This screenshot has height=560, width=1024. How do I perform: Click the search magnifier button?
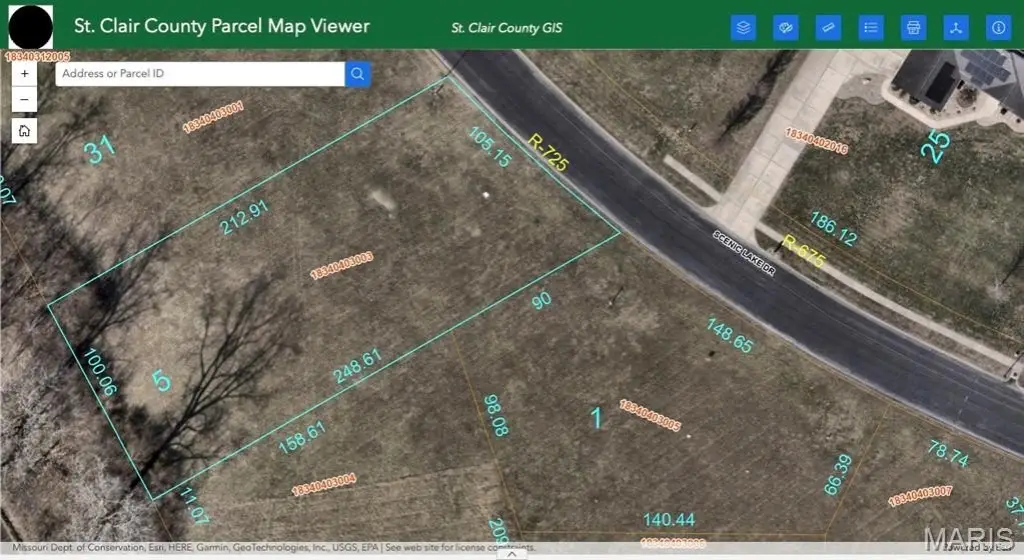pos(357,74)
